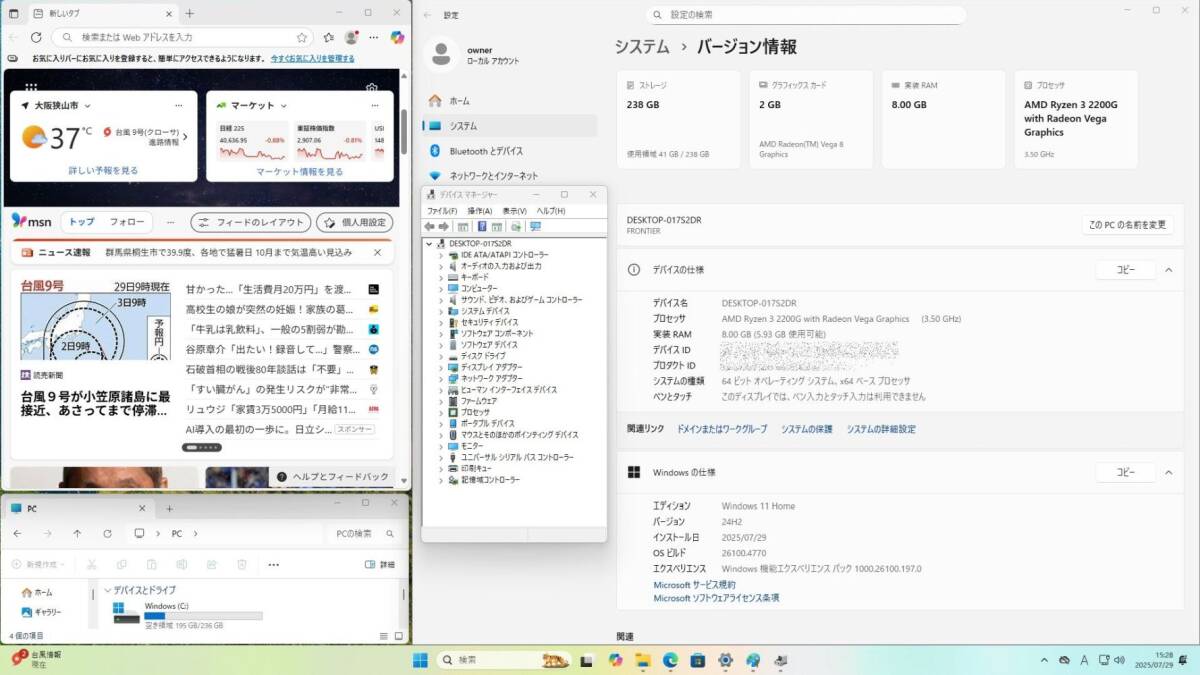Refresh the File Explorer PC window
Screen dimensions: 1200x675
(107, 533)
